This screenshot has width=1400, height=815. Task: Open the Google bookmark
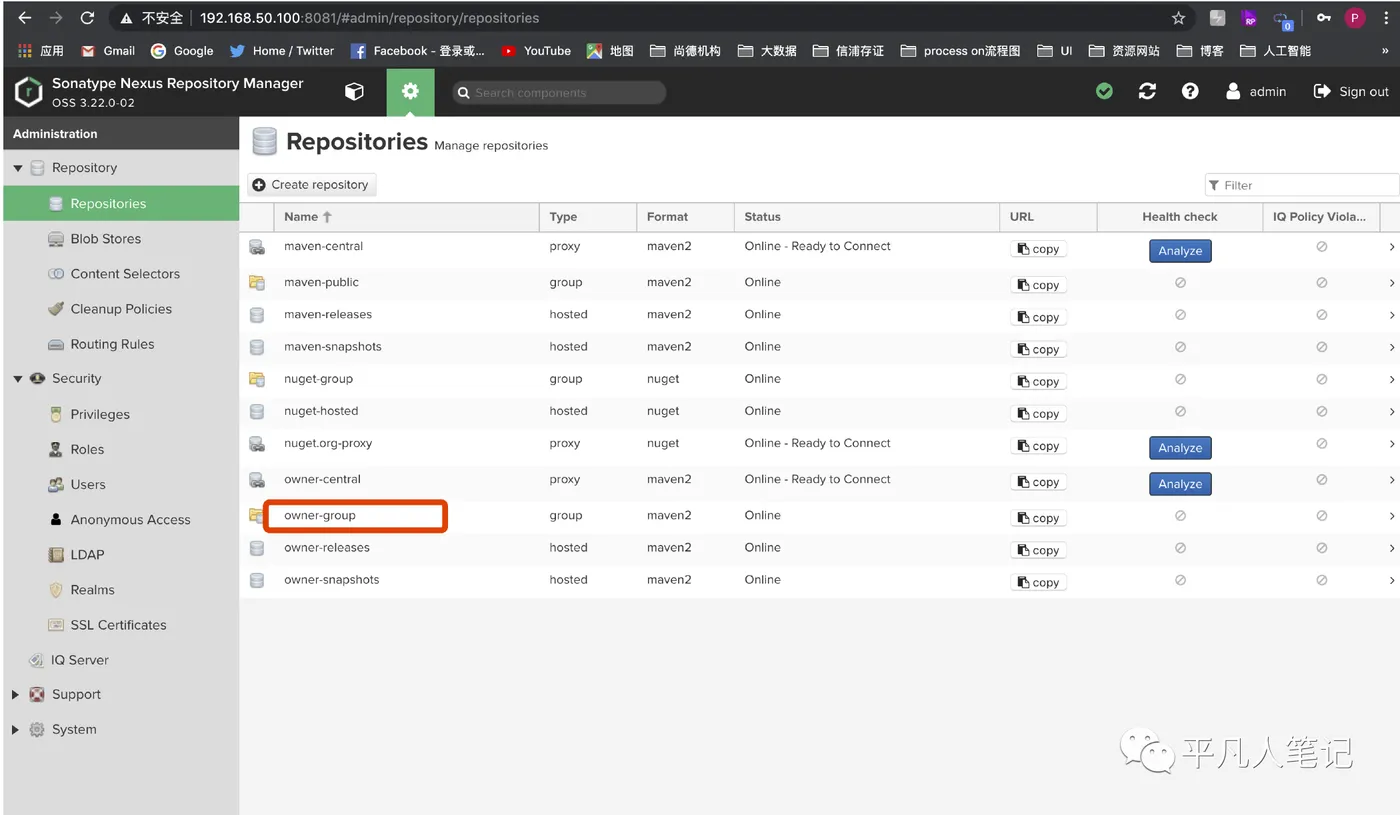coord(182,51)
